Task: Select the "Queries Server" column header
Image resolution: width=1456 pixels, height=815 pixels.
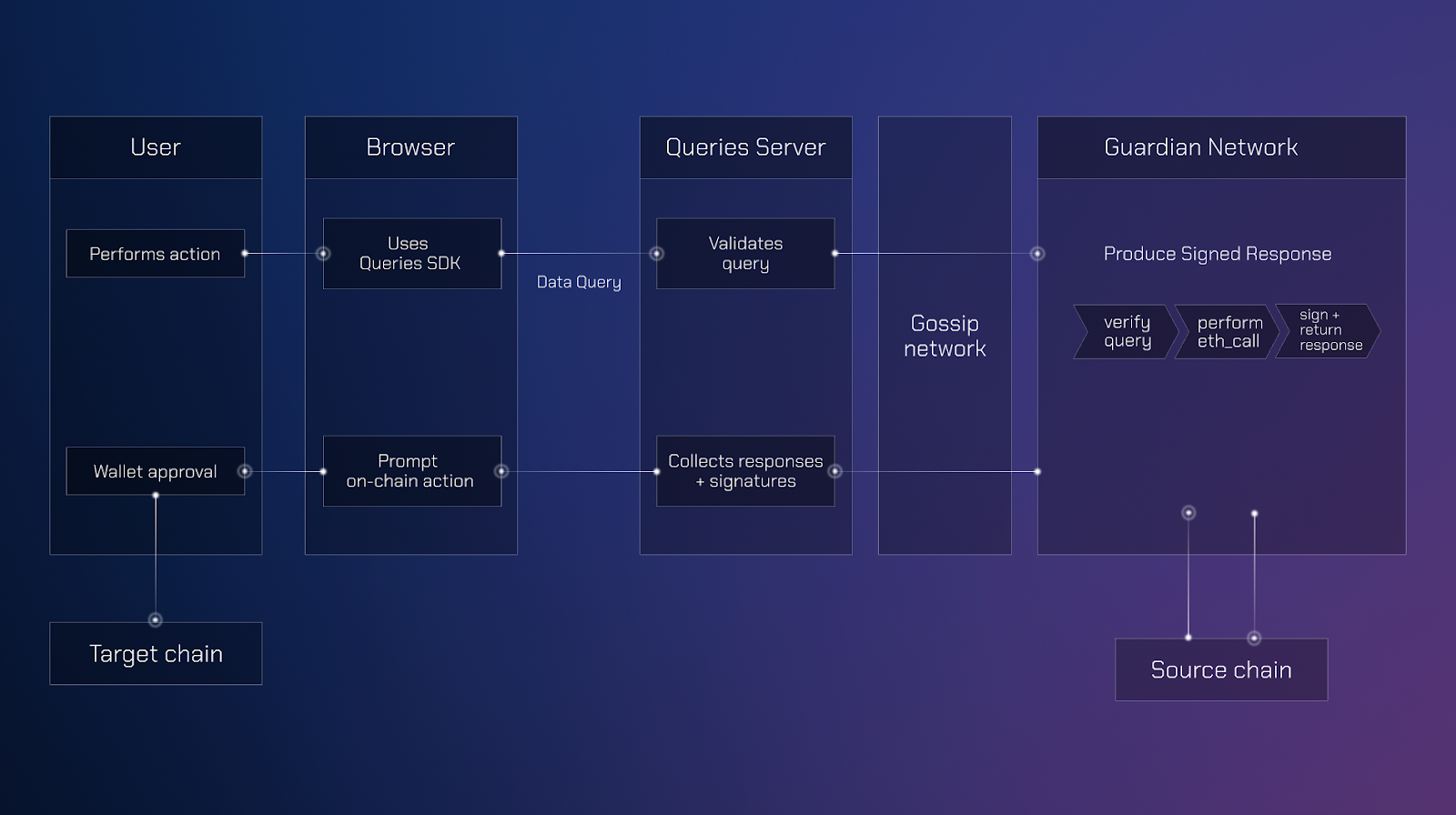Action: (x=745, y=147)
